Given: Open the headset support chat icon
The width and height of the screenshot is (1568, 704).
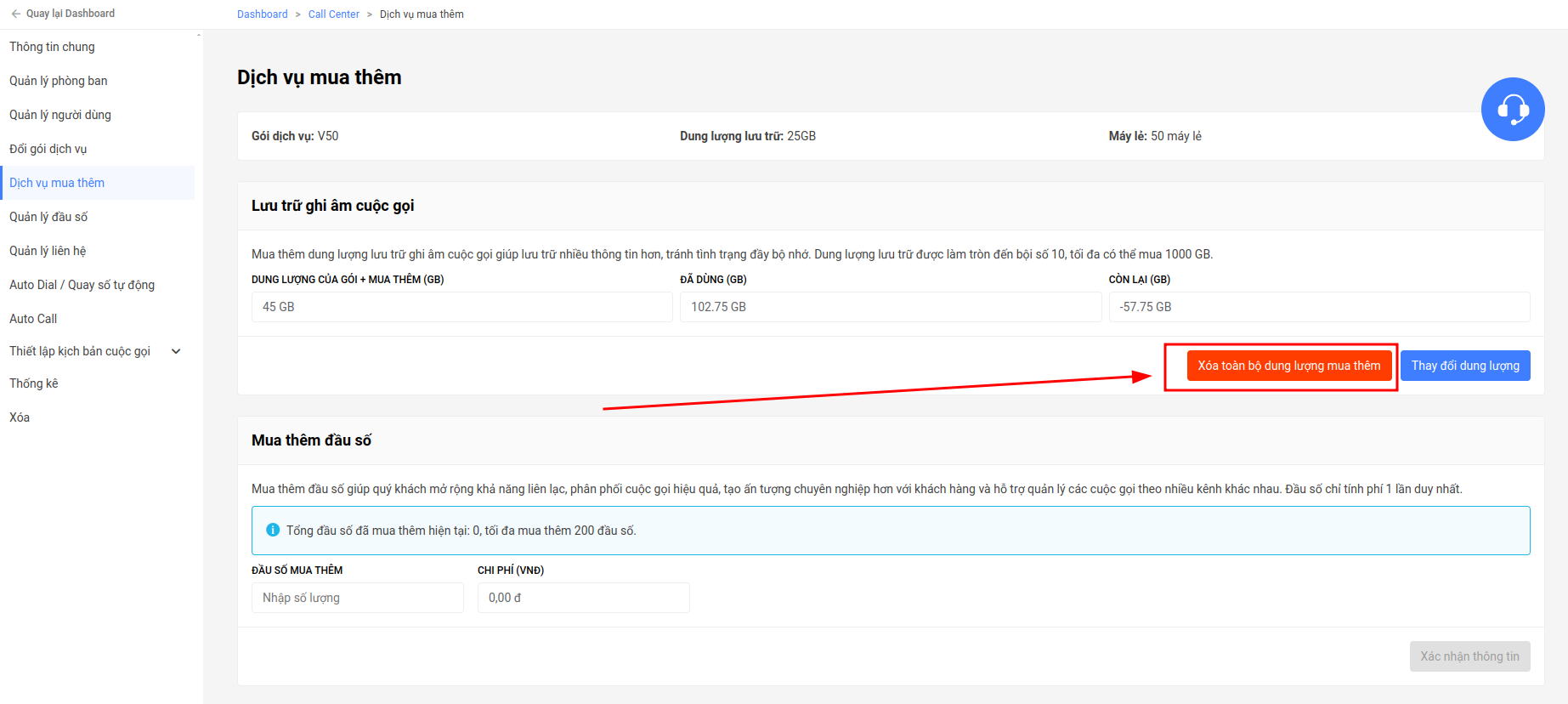Looking at the screenshot, I should click(1512, 109).
